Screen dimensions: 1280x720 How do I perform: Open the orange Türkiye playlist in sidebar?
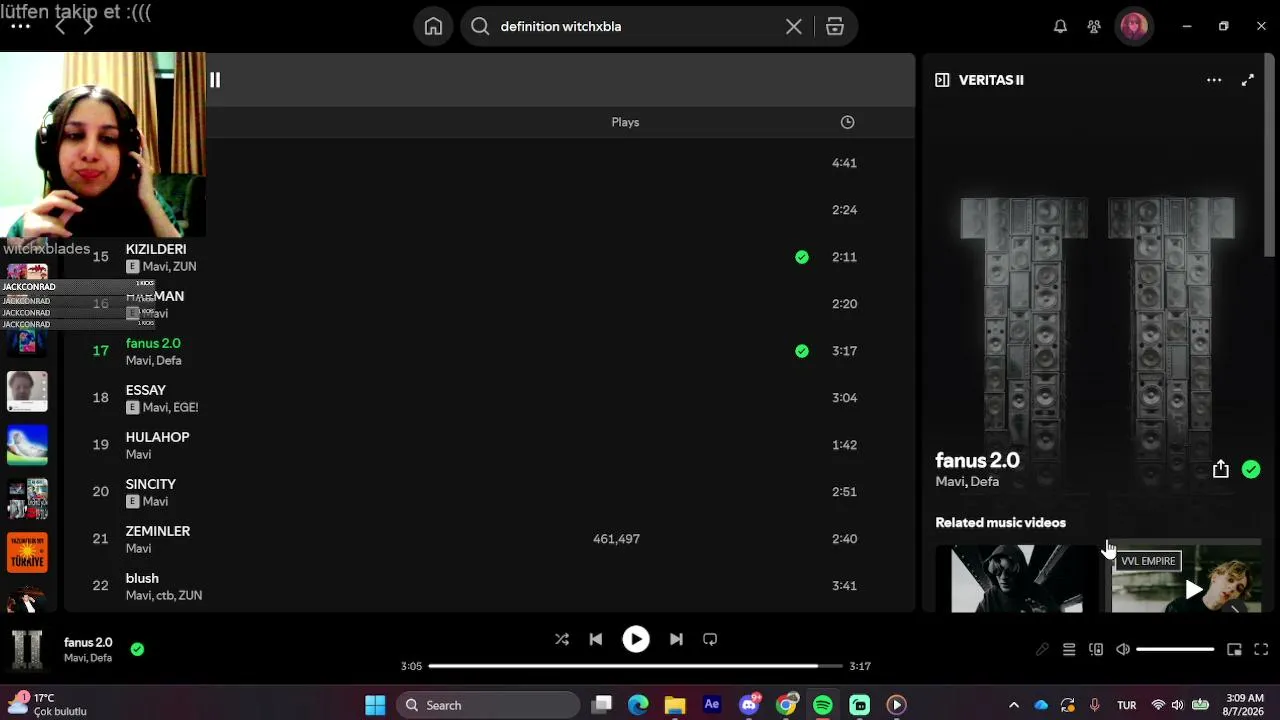(x=27, y=552)
